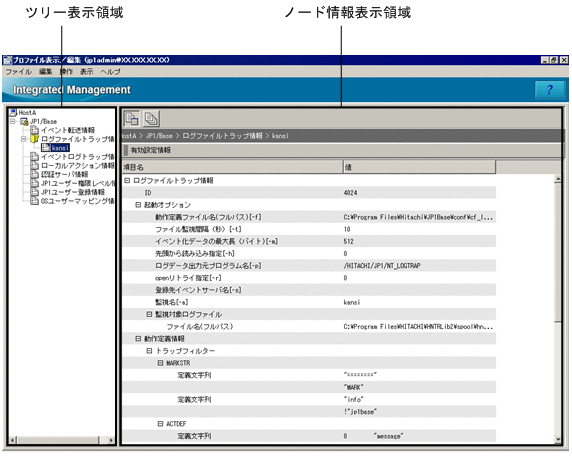Click the 項目名 column header
Image resolution: width=572 pixels, height=456 pixels.
click(232, 167)
